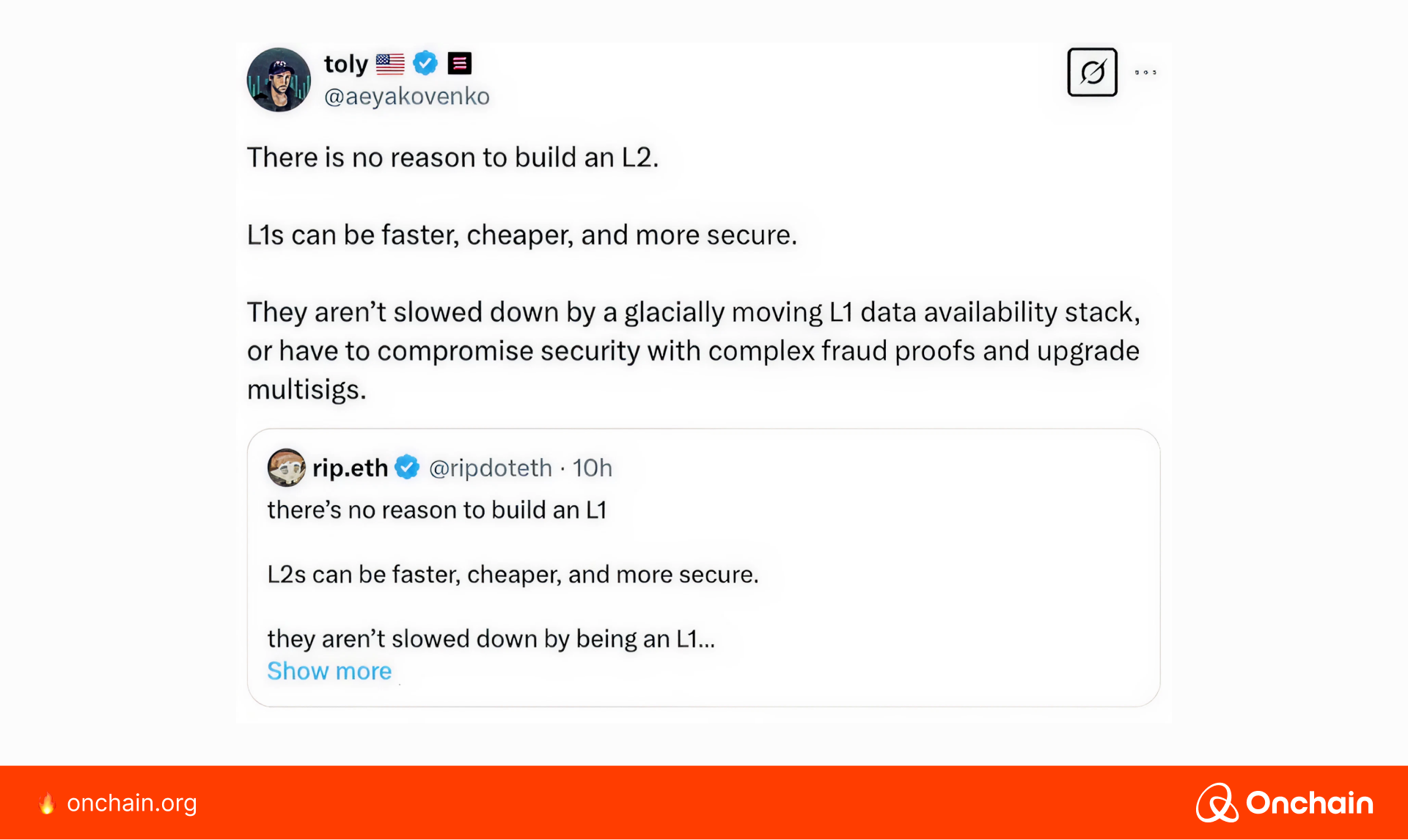
Task: Click the tweet text "There is no reason to build an L2"
Action: 452,158
